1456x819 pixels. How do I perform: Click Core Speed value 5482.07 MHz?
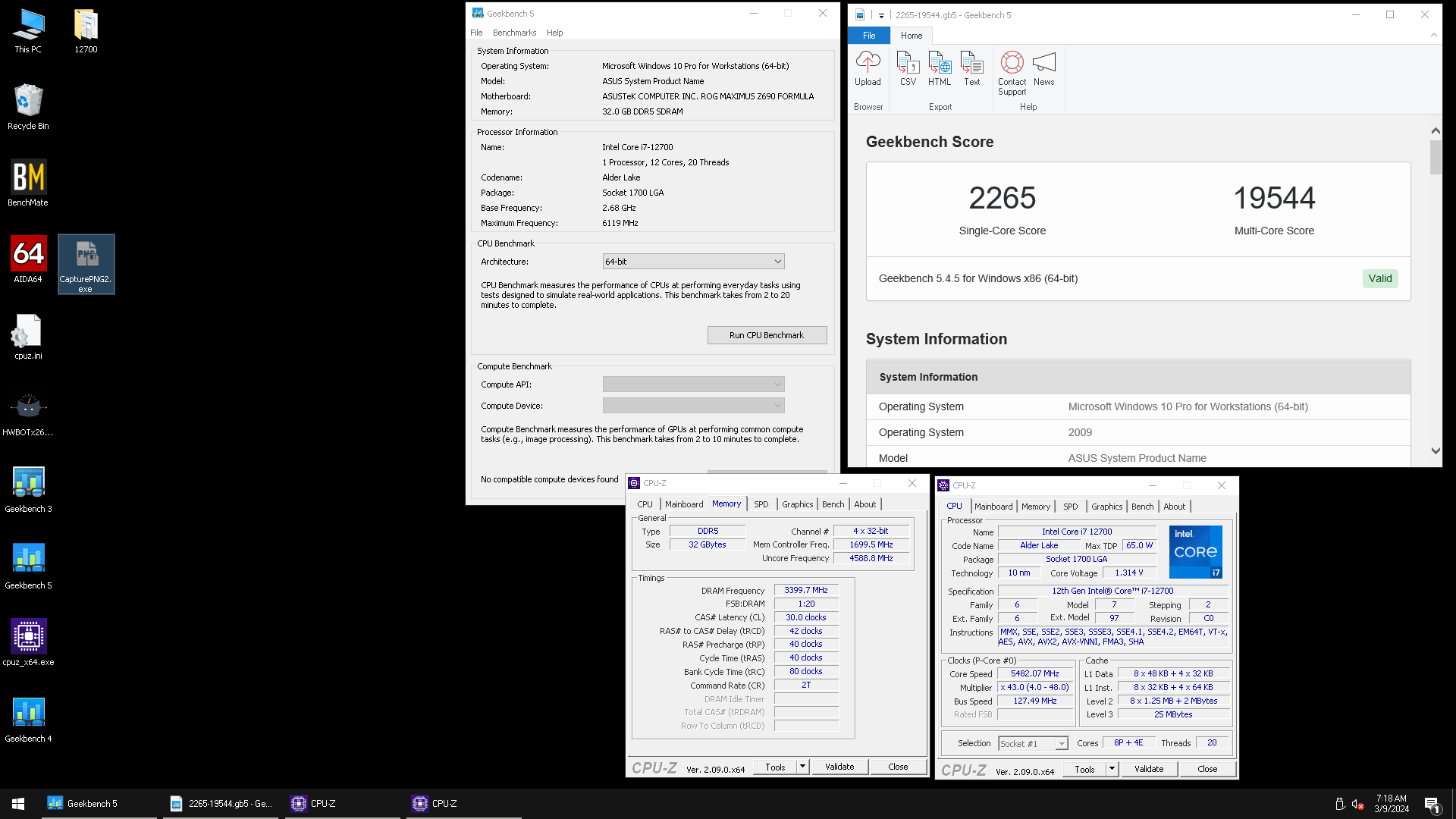pos(1034,673)
